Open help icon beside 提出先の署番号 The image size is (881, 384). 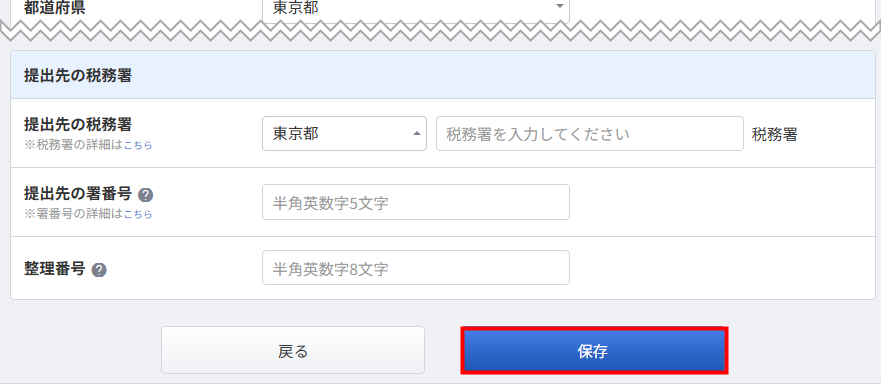pos(146,195)
